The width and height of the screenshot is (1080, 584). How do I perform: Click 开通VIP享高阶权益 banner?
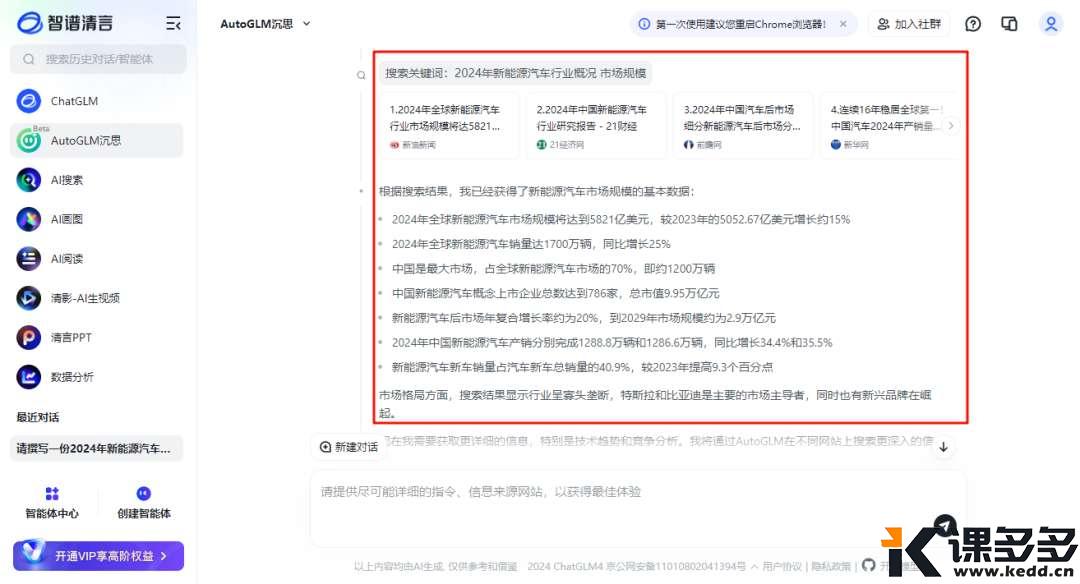click(98, 555)
